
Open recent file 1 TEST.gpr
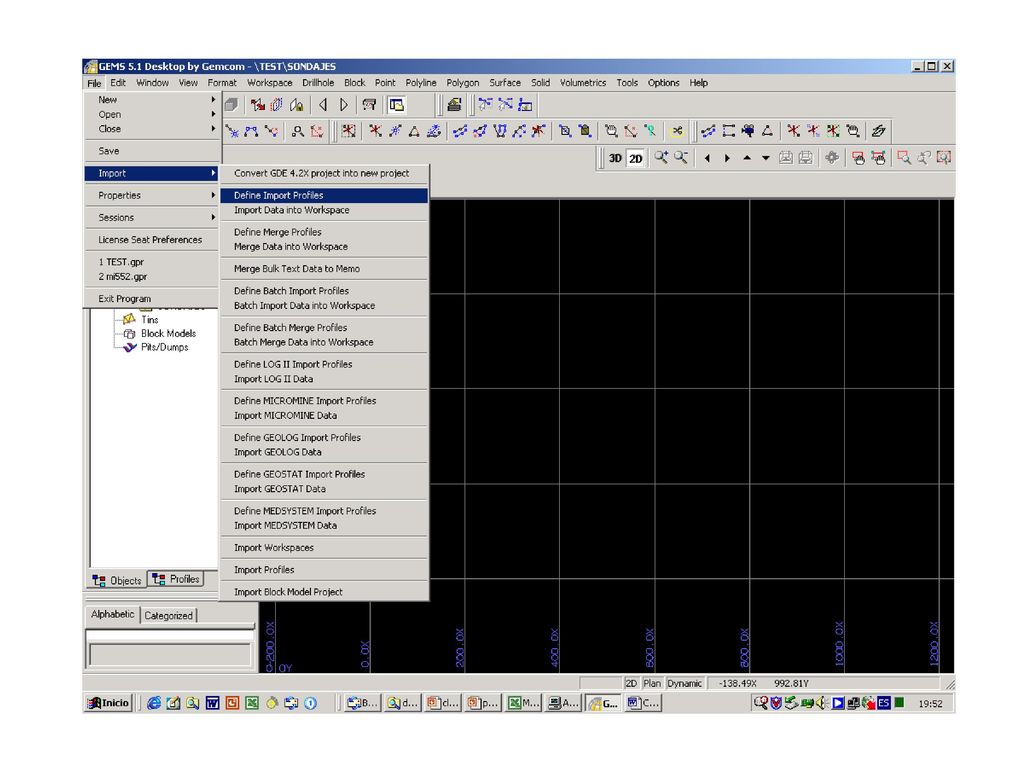pos(153,262)
